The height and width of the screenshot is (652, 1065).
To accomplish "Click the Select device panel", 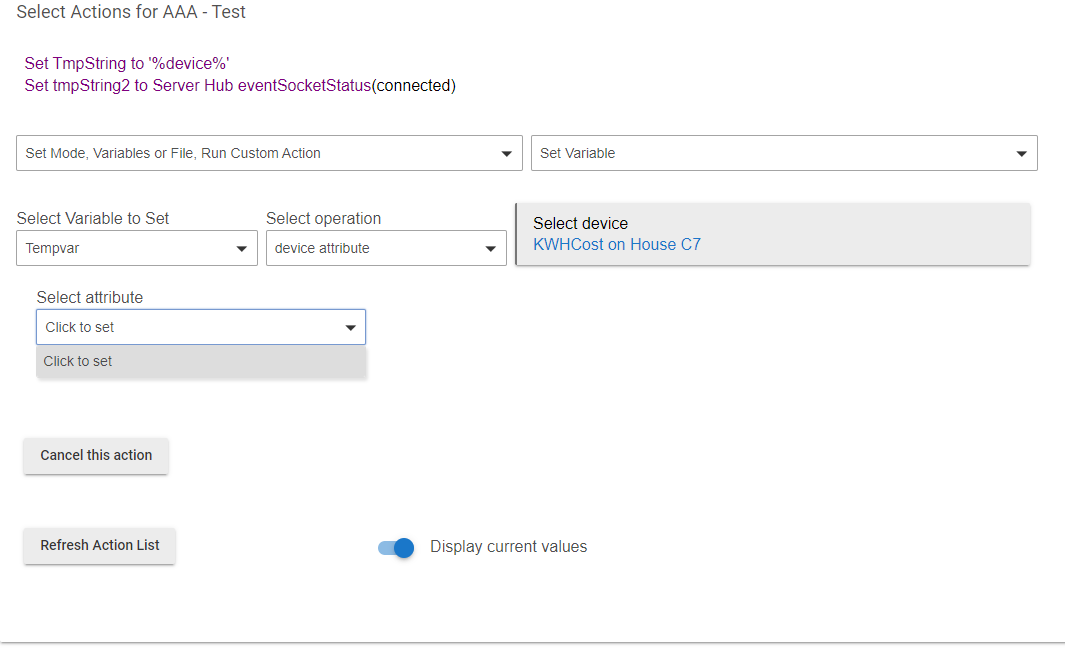I will pyautogui.click(x=773, y=234).
